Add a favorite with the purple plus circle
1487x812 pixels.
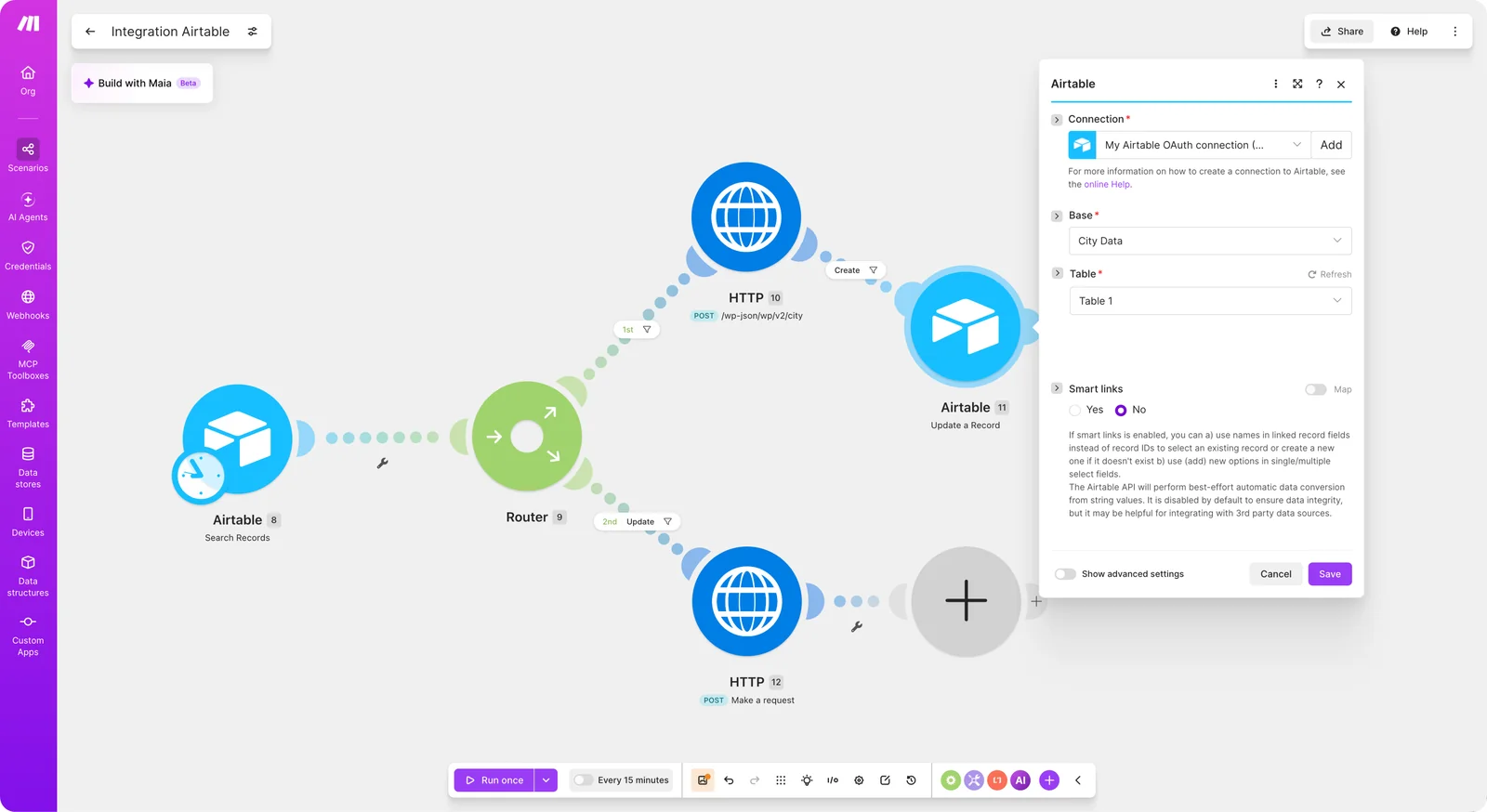click(1049, 780)
